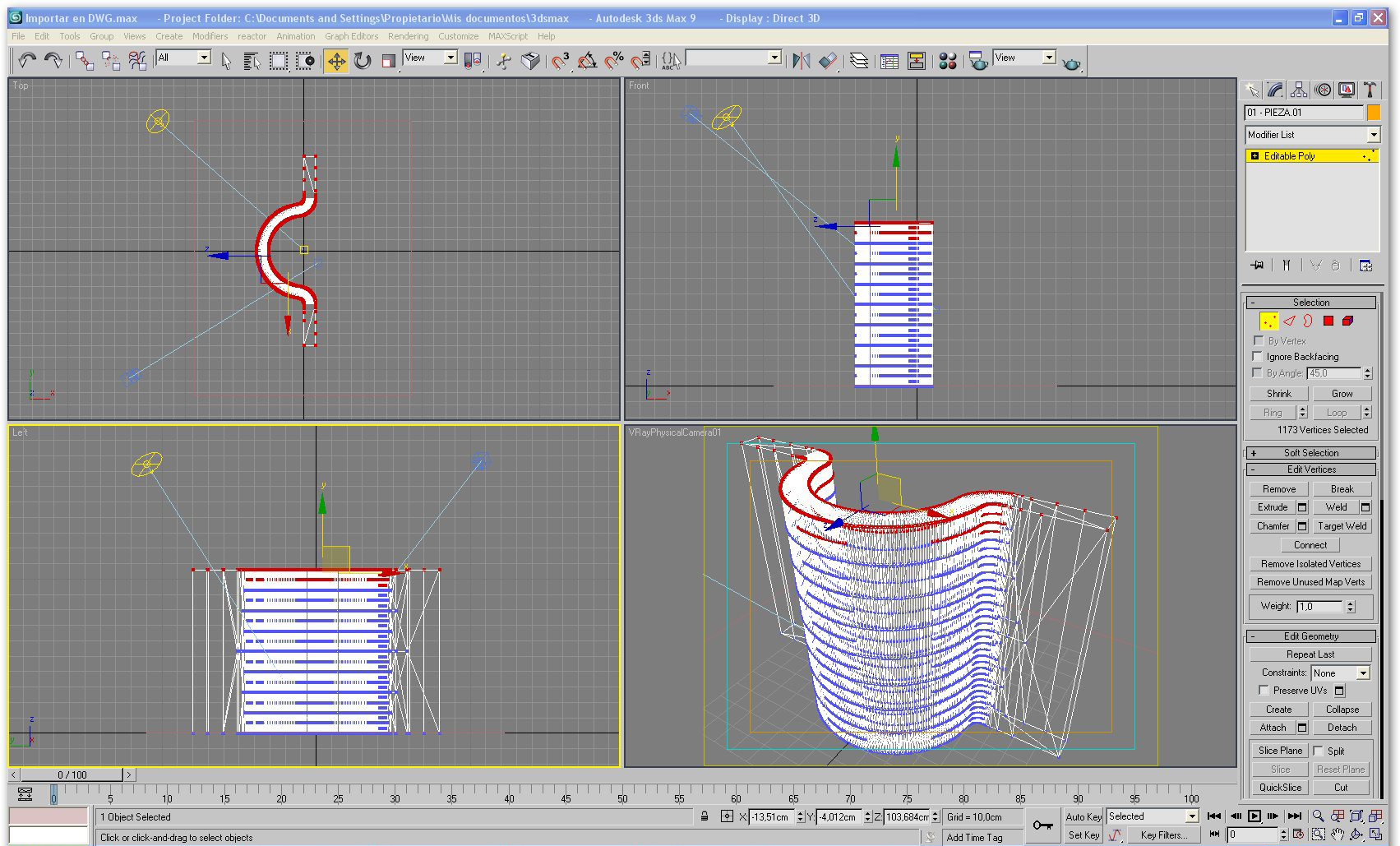Viewport: 1400px width, 846px height.
Task: Open the Constraints dropdown set to None
Action: pyautogui.click(x=1340, y=673)
